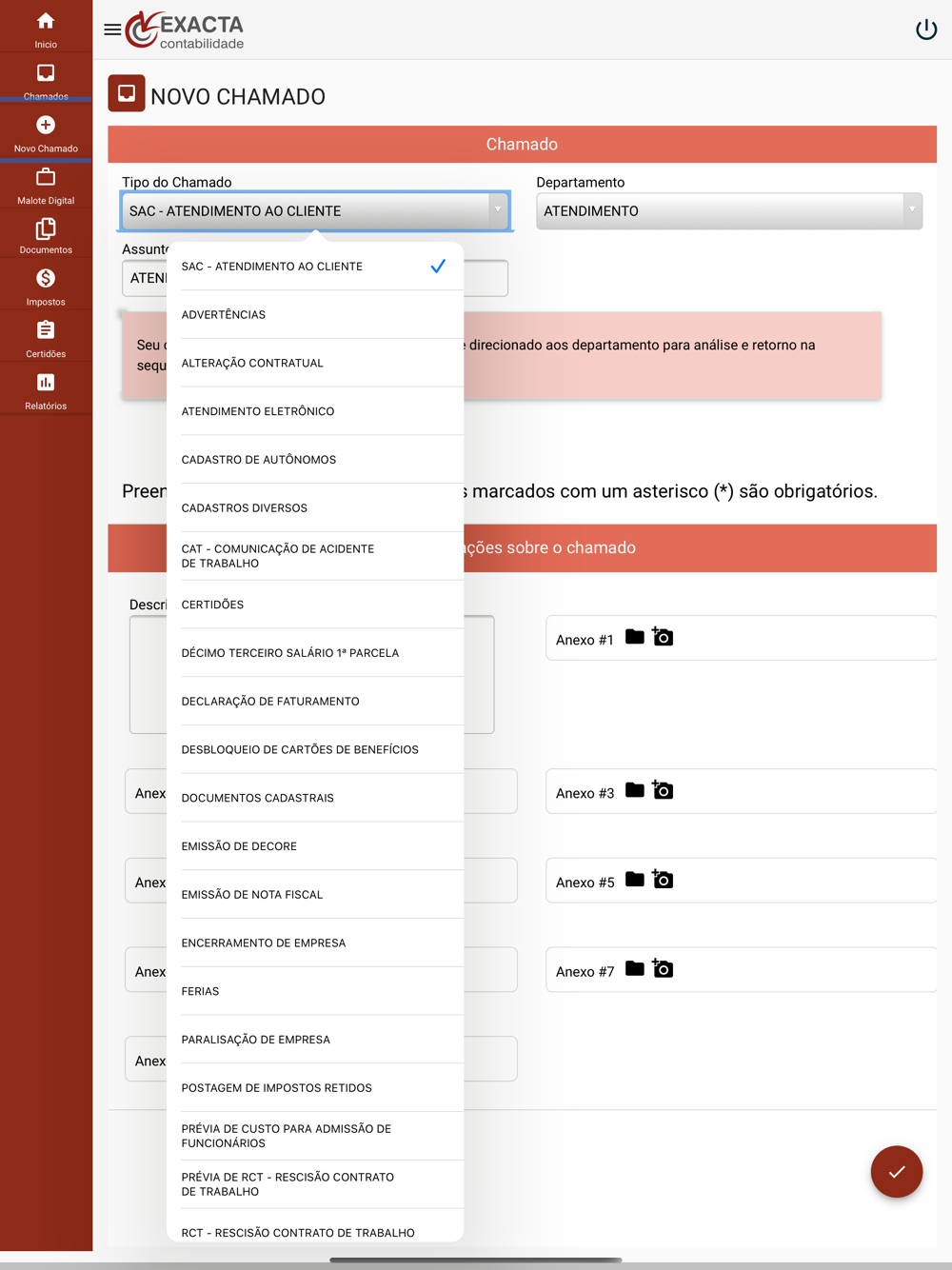Select PRÉVIA DE RCT - RESCISÃO CONTRATO
This screenshot has width=952, height=1270.
(315, 1185)
